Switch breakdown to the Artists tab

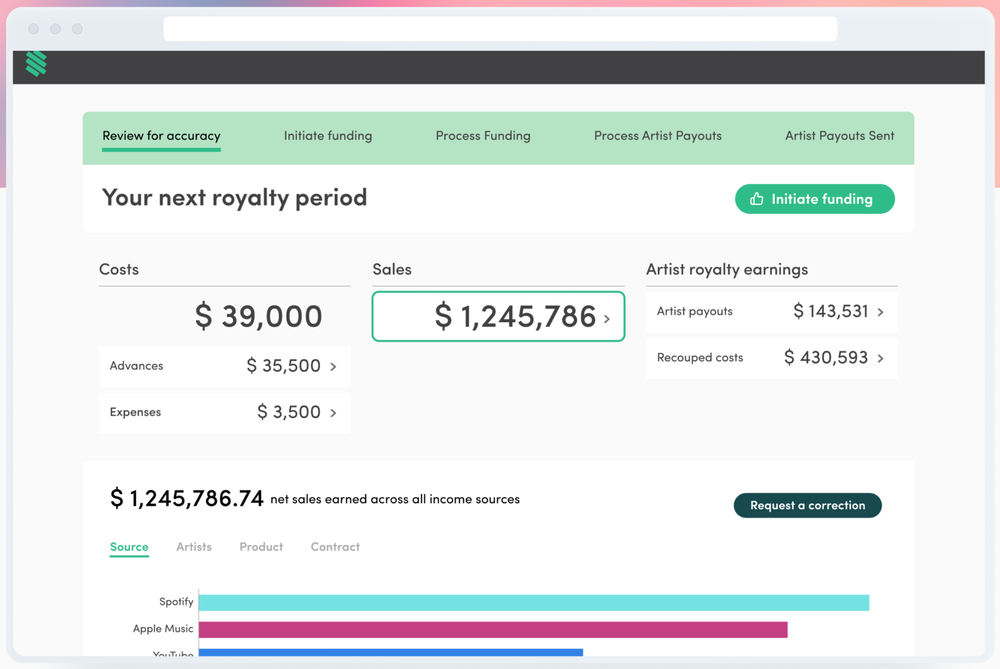194,547
